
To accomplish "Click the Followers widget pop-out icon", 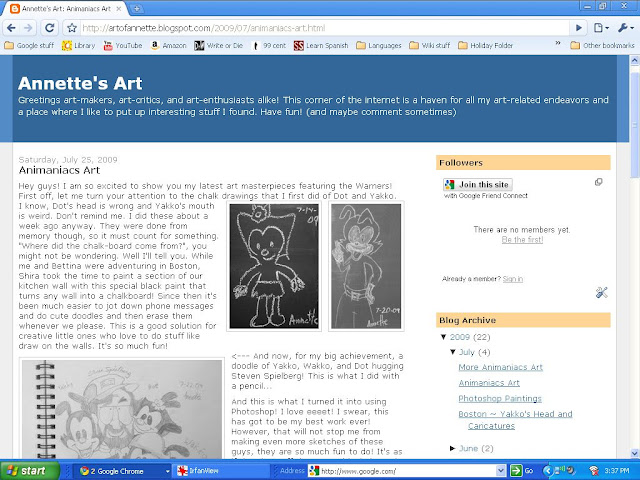I will [x=598, y=182].
